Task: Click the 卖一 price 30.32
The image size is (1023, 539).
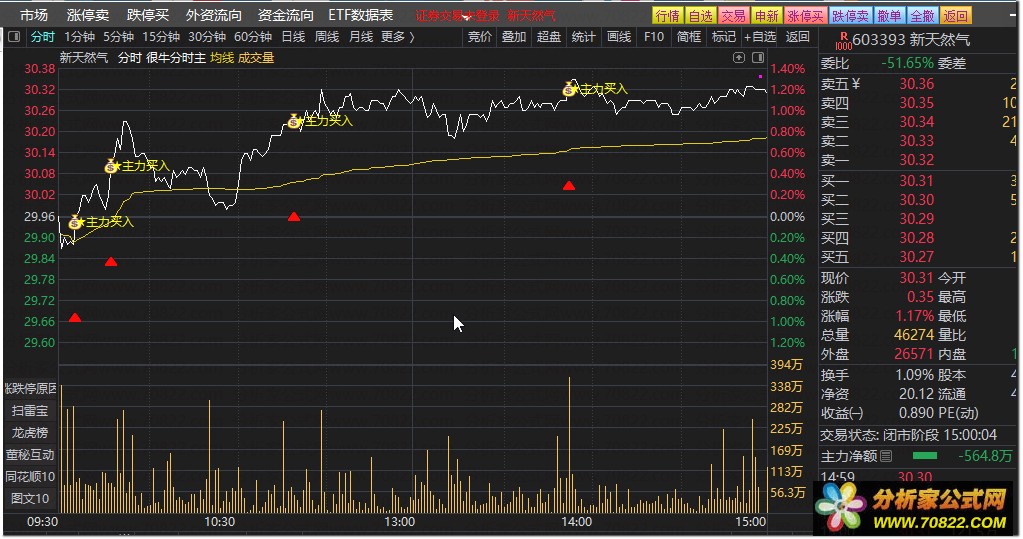Action: [917, 160]
